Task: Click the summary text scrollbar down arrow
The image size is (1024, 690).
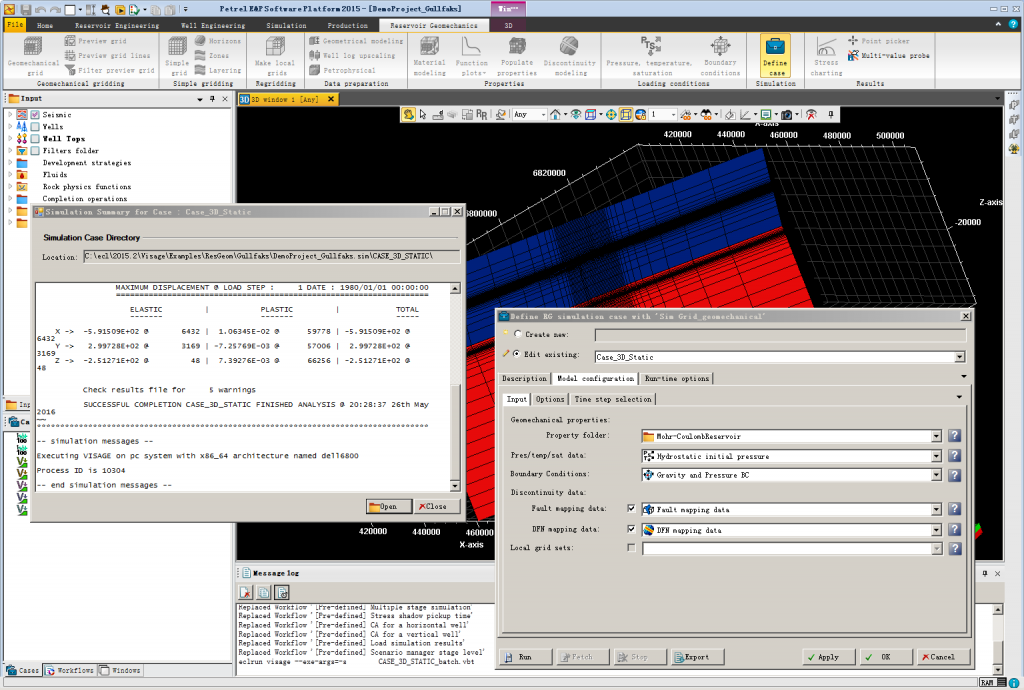Action: [x=455, y=486]
